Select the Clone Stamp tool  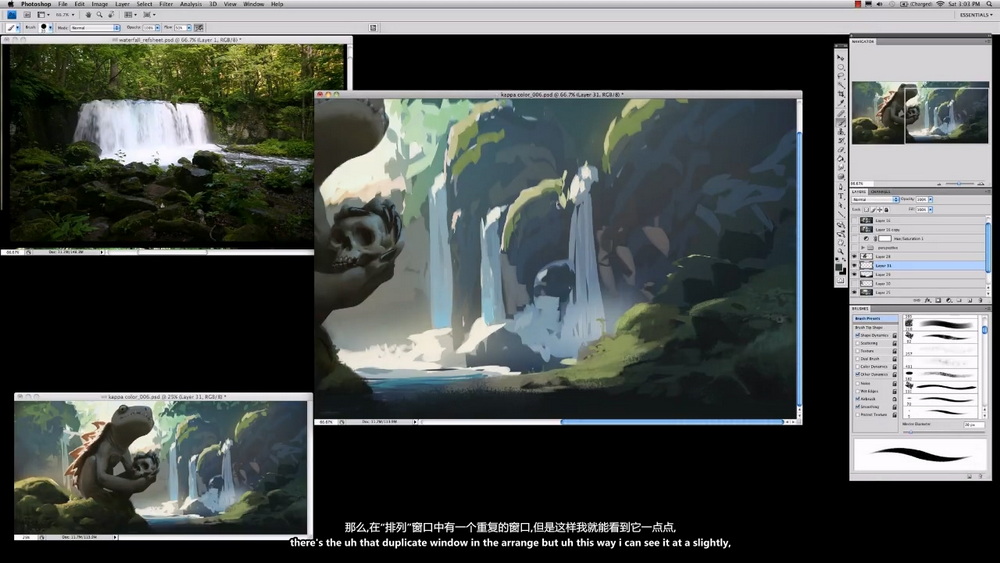841,131
